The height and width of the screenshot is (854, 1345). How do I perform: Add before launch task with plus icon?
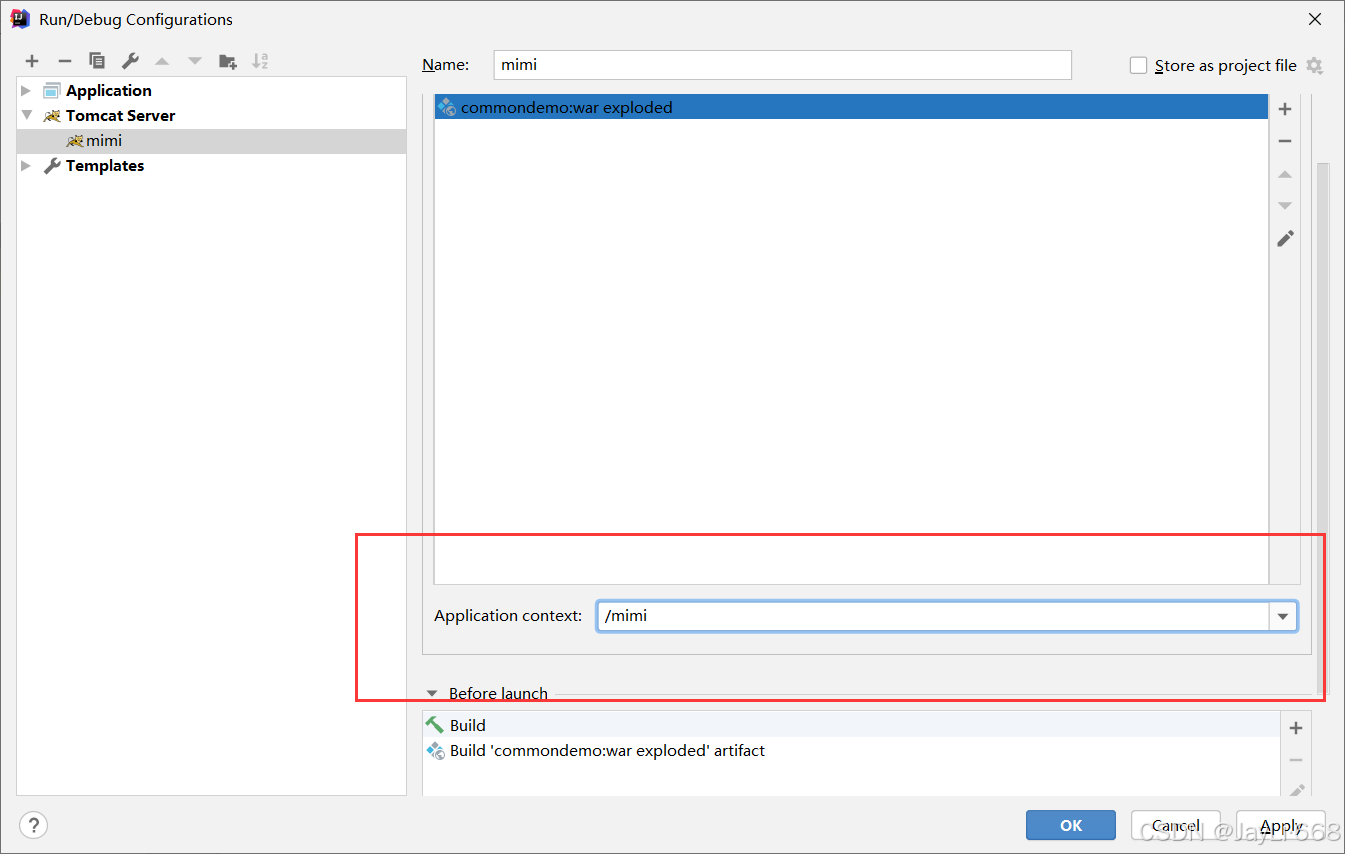pyautogui.click(x=1296, y=728)
